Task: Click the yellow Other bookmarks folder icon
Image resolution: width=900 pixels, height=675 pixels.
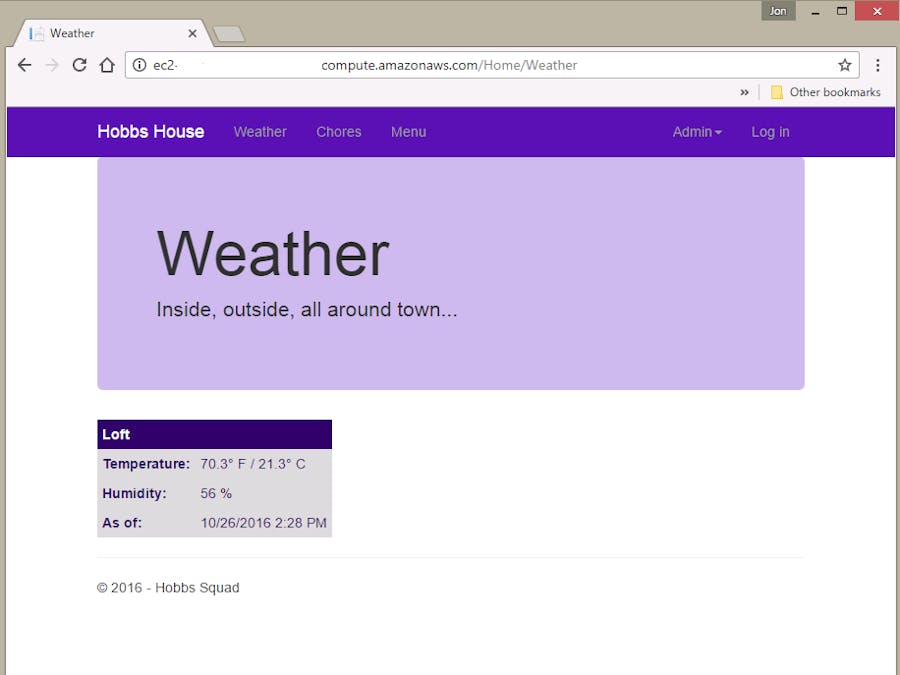Action: (x=777, y=92)
